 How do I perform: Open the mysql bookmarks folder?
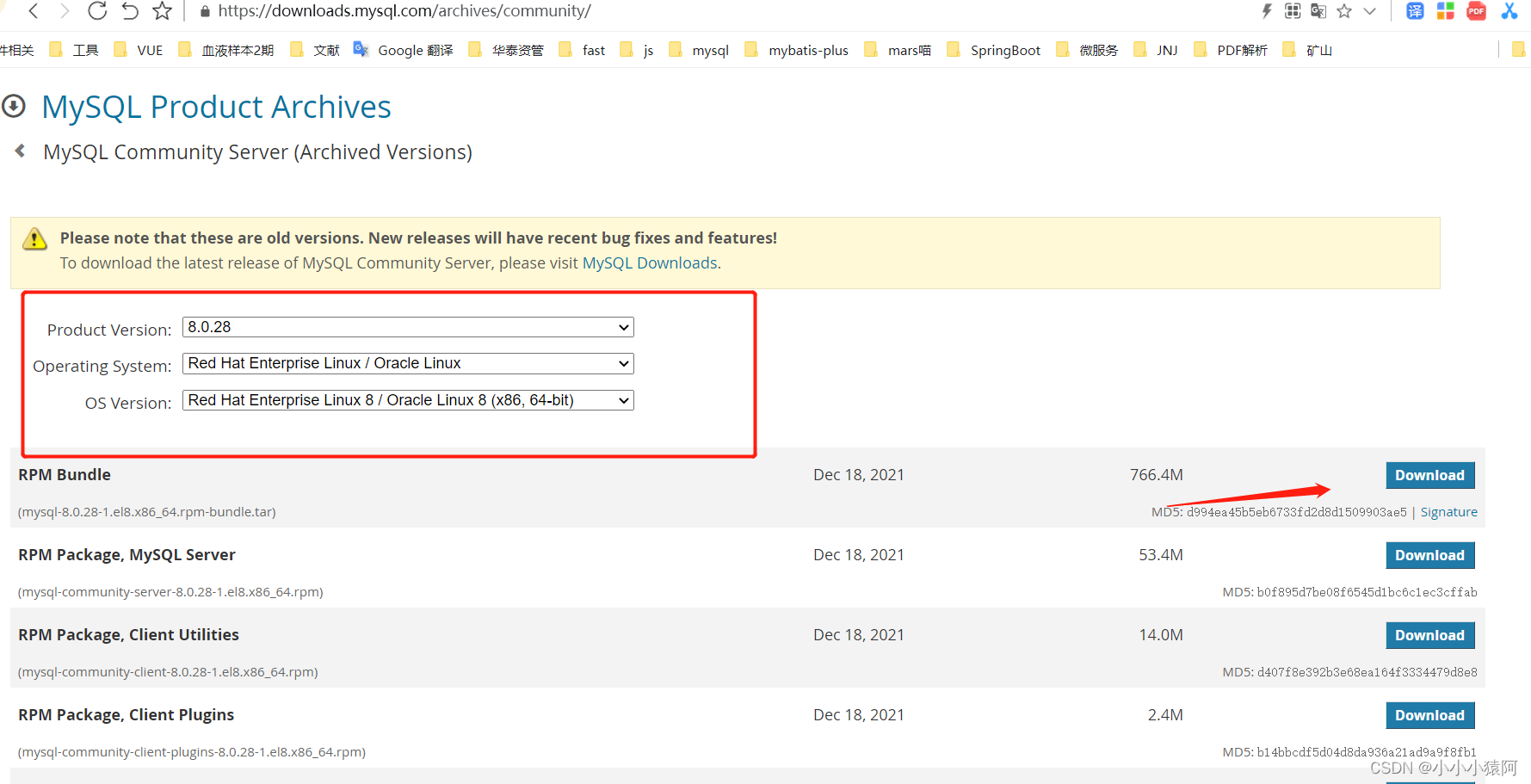(709, 50)
